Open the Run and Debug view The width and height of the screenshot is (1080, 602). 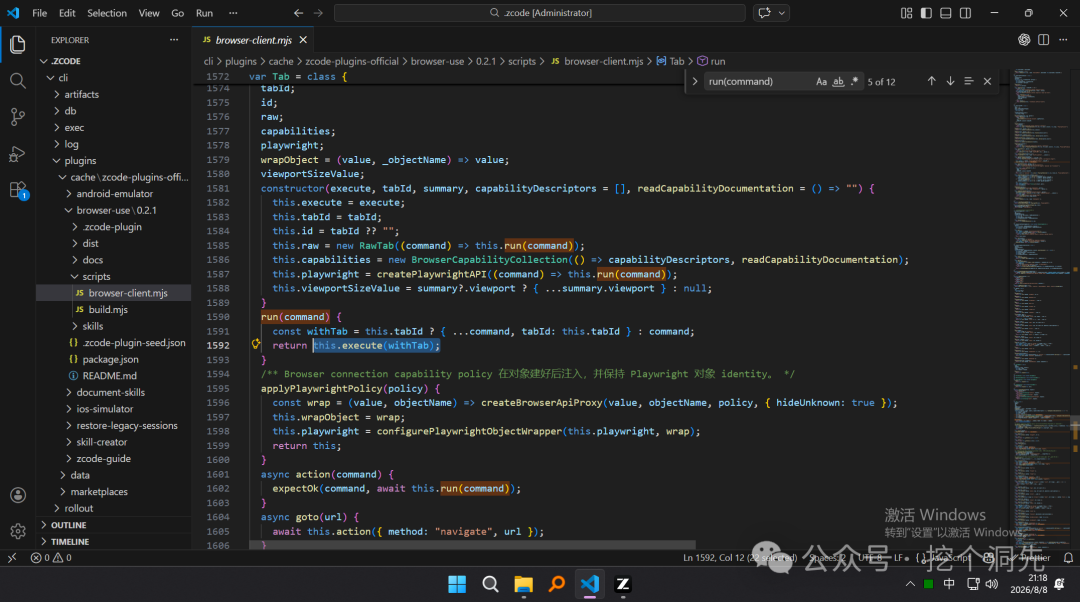[x=18, y=154]
